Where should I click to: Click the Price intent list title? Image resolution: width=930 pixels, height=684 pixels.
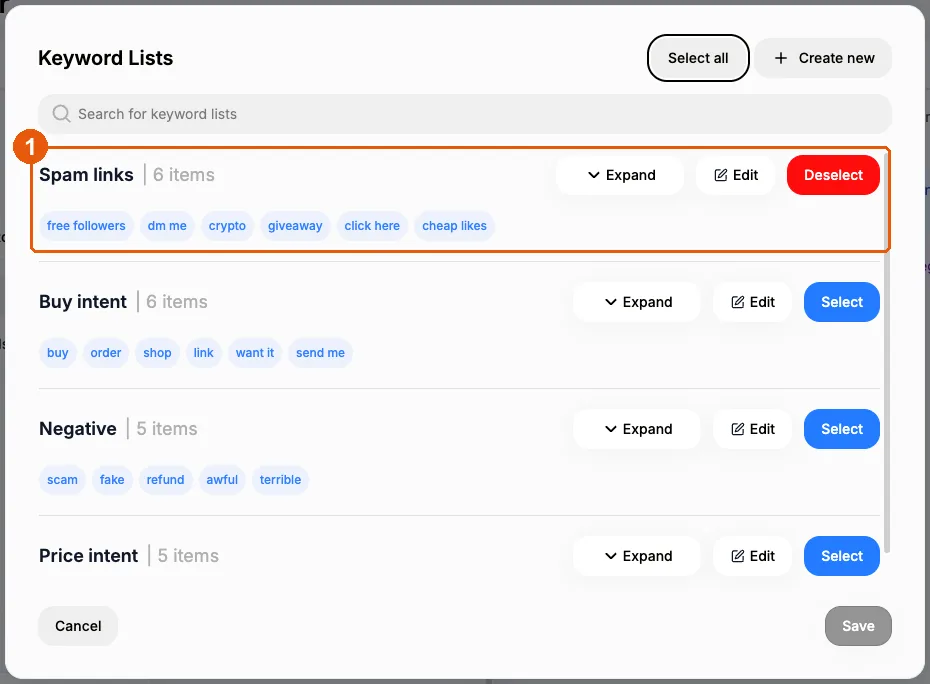88,556
